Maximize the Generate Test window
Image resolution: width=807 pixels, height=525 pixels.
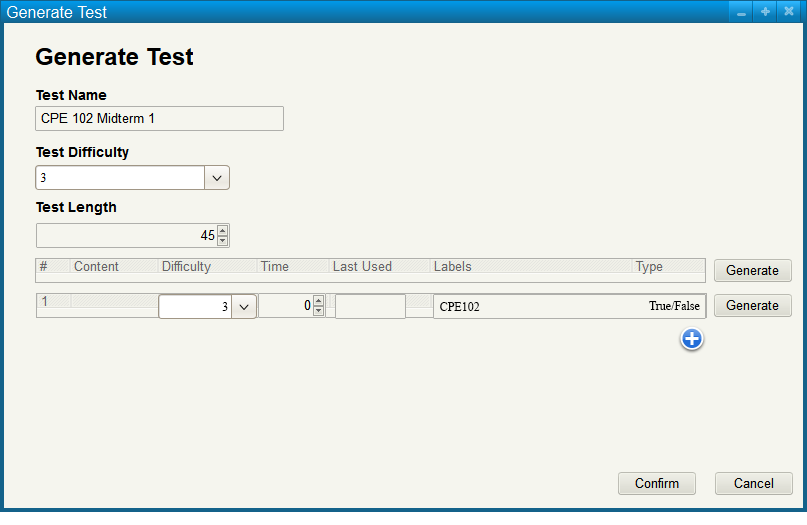(765, 13)
